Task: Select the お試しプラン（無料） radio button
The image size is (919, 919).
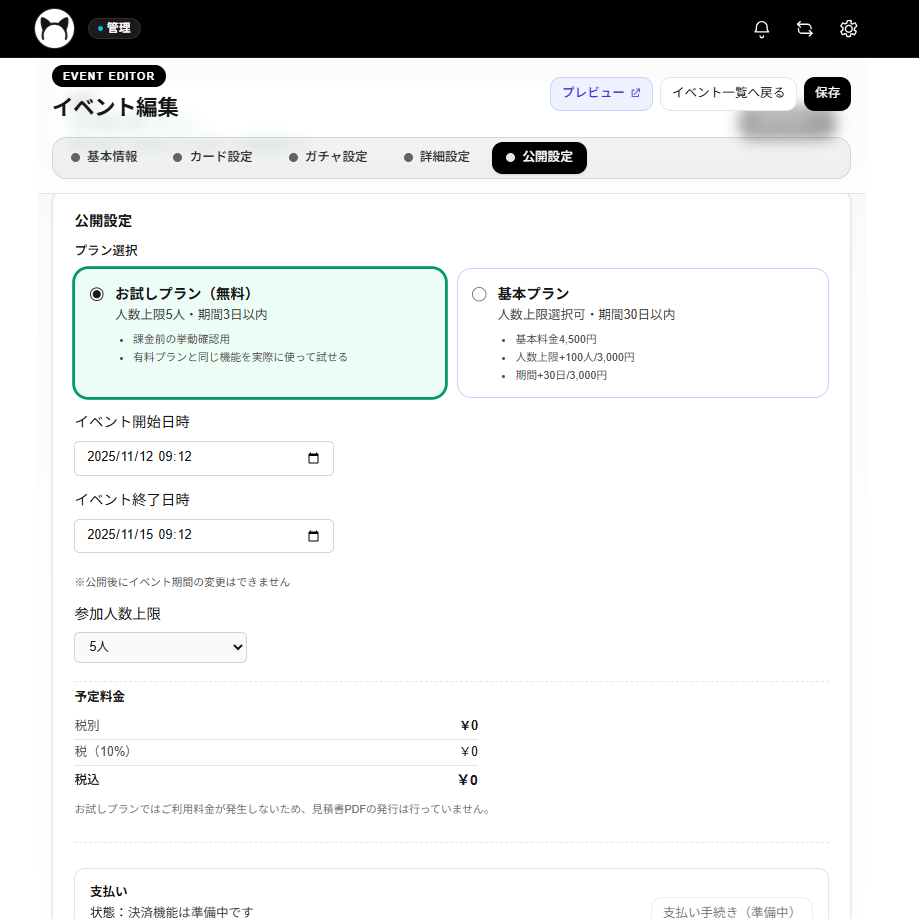Action: click(97, 294)
